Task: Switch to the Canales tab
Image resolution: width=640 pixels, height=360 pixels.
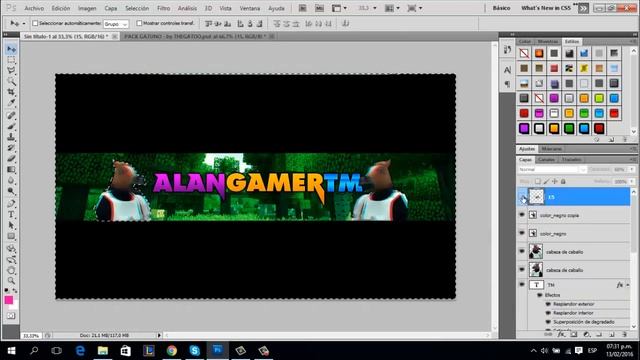Action: pos(546,160)
